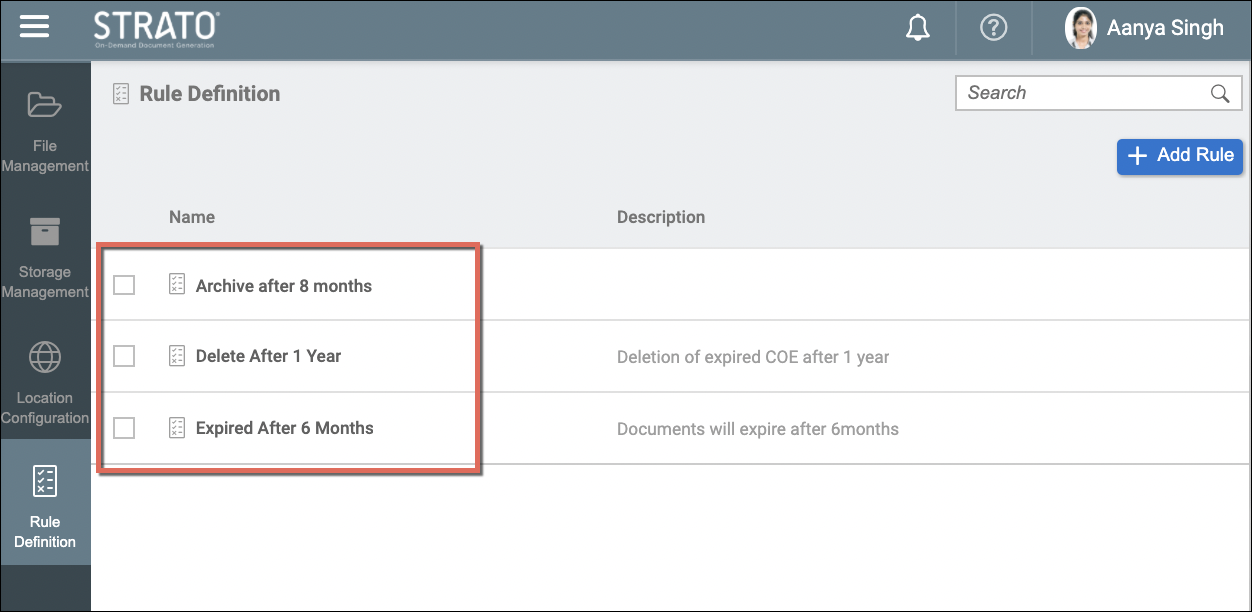The image size is (1252, 612).
Task: Click the notifications bell icon
Action: tap(917, 29)
